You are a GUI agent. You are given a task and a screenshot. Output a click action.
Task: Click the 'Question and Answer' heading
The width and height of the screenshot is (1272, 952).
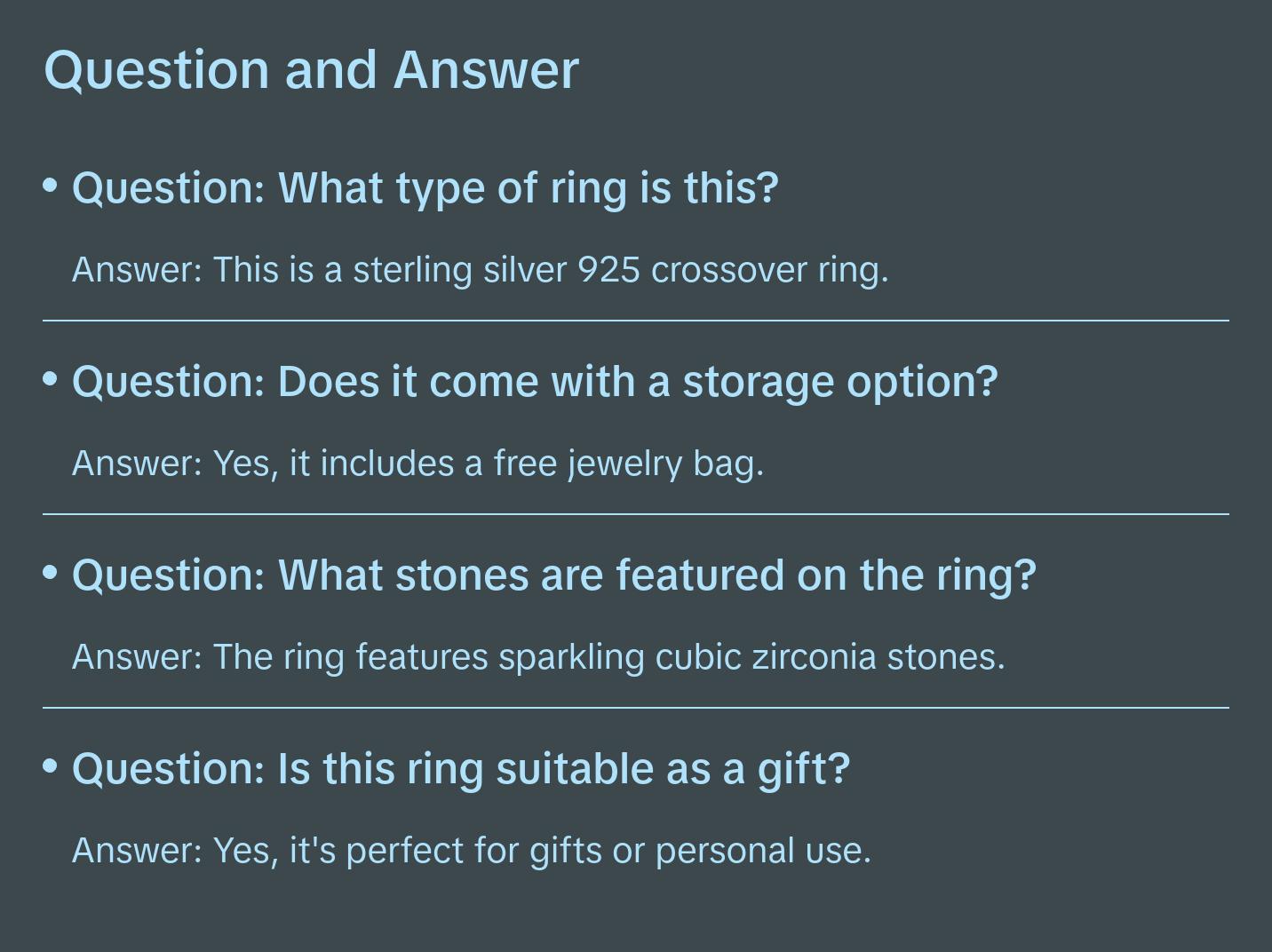pyautogui.click(x=311, y=69)
